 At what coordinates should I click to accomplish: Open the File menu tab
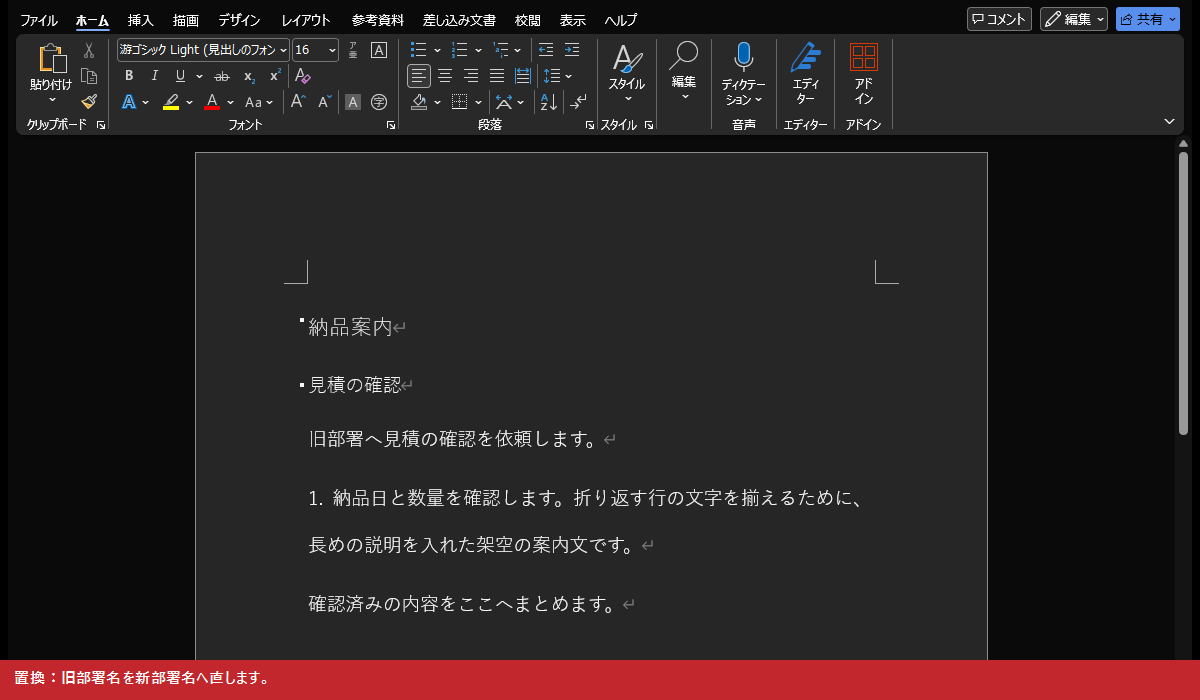coord(39,20)
